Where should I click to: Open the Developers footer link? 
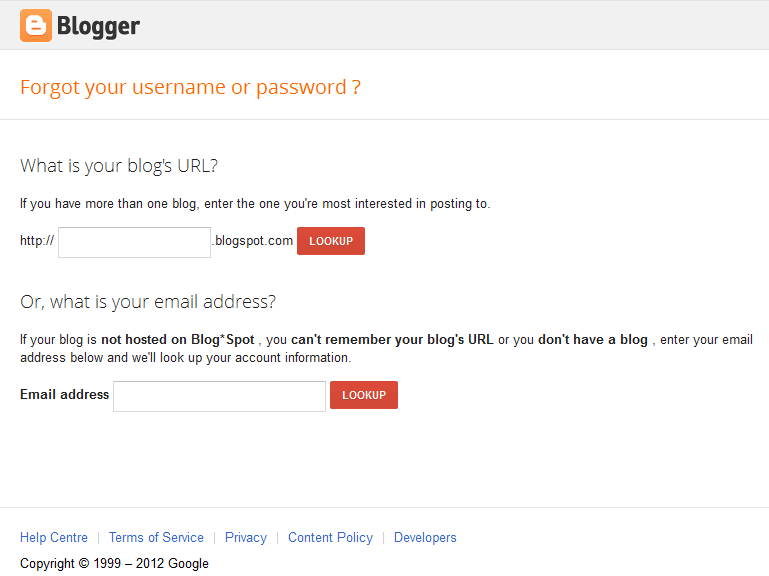[425, 537]
